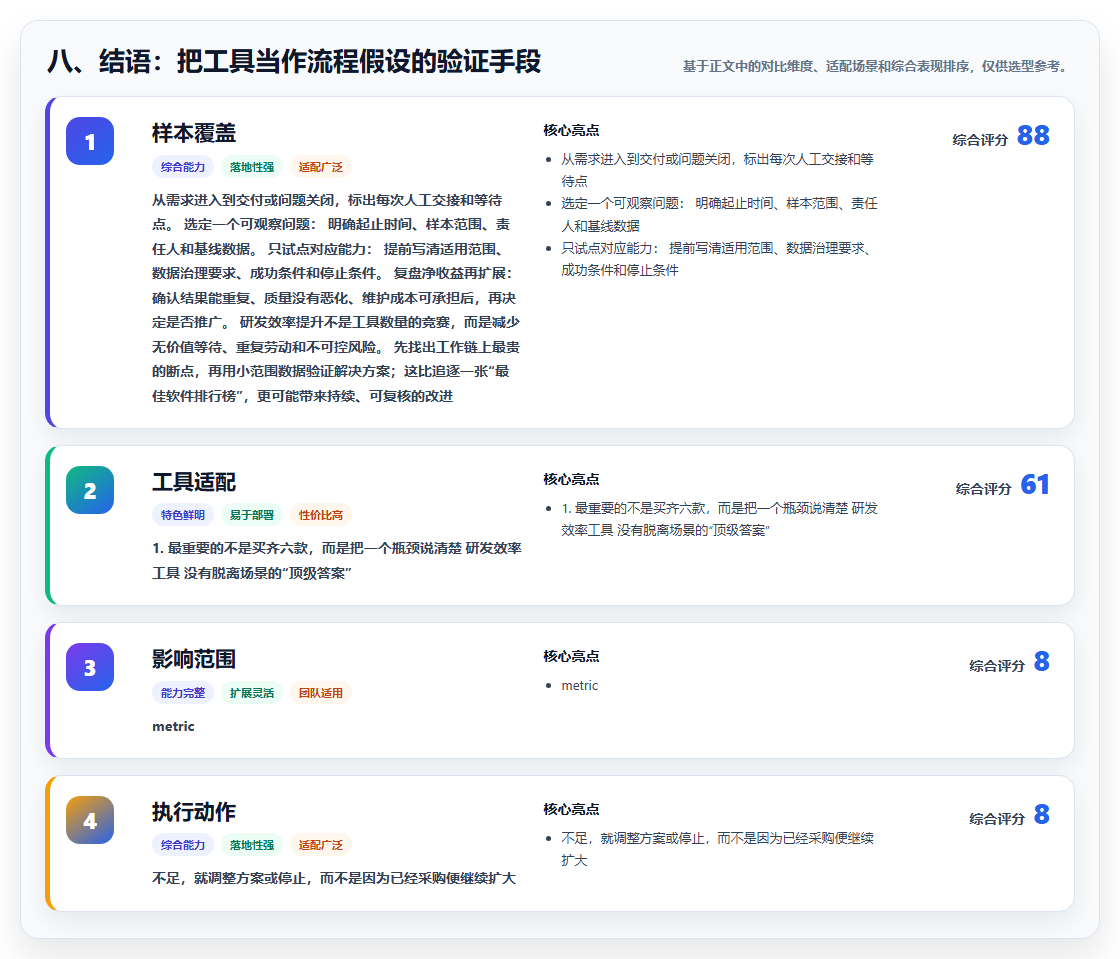Viewport: 1120px width, 959px height.
Task: Open the 执行动作 card title
Action: (194, 812)
